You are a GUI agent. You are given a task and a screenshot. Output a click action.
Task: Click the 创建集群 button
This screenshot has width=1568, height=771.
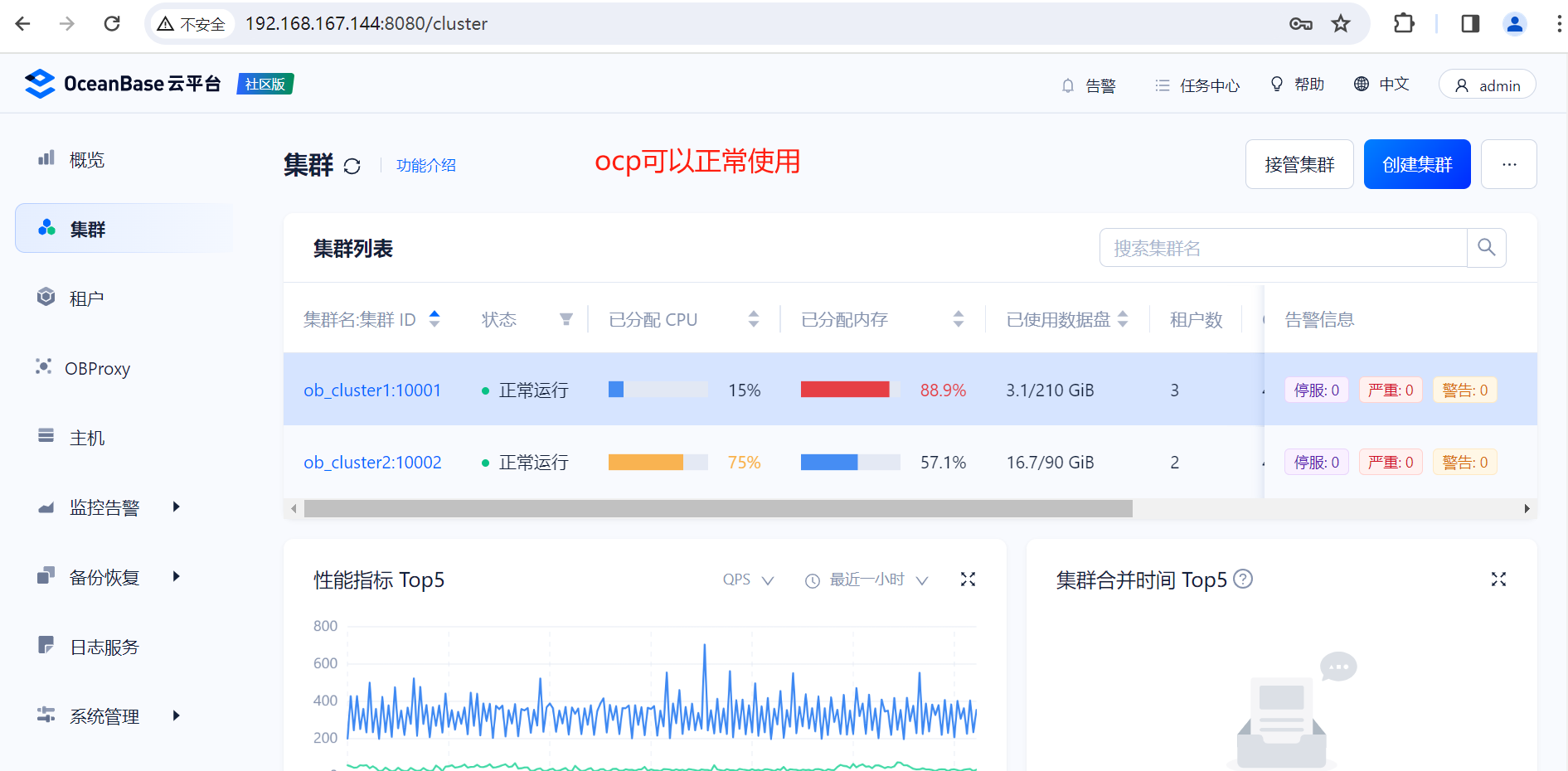click(x=1417, y=164)
